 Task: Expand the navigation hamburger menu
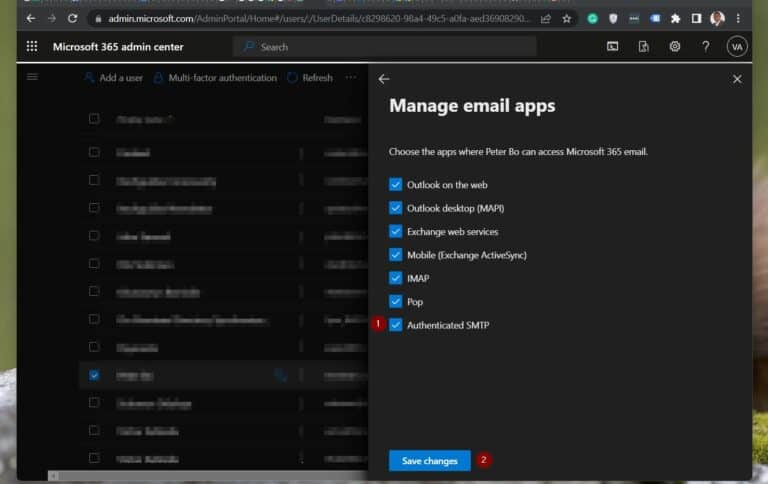click(32, 77)
